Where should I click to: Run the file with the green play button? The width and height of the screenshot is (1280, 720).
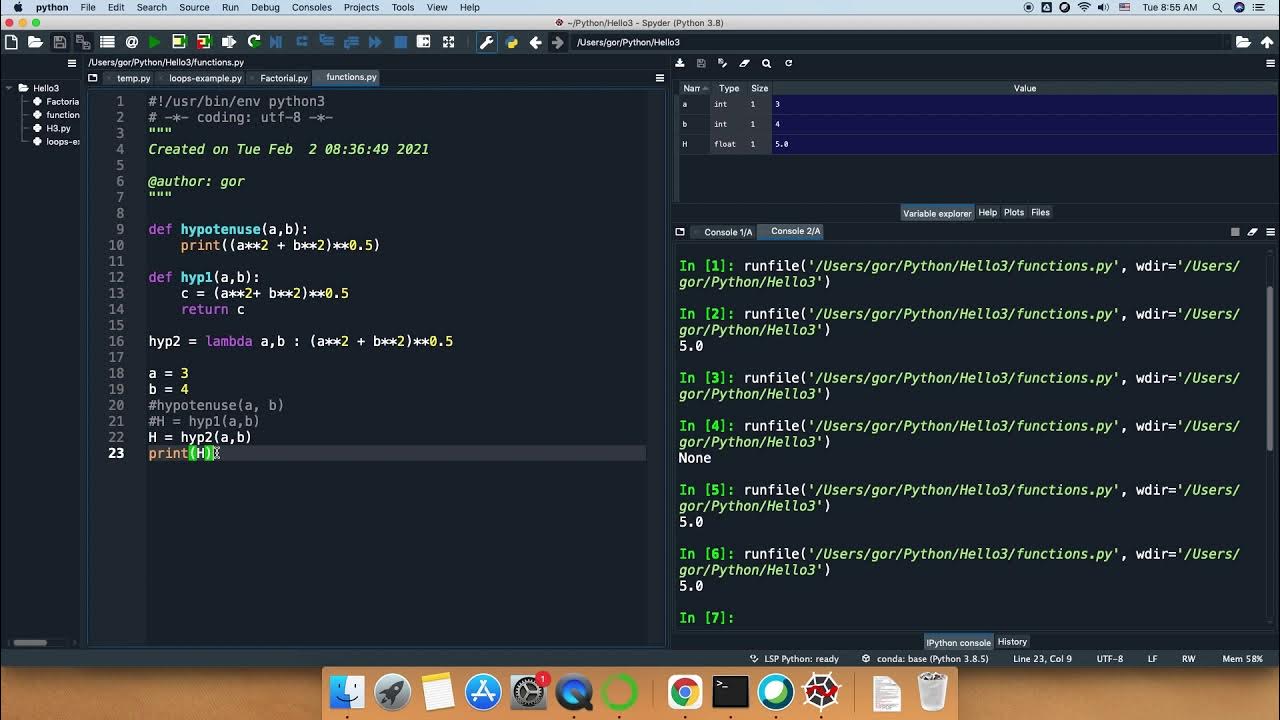[x=154, y=42]
